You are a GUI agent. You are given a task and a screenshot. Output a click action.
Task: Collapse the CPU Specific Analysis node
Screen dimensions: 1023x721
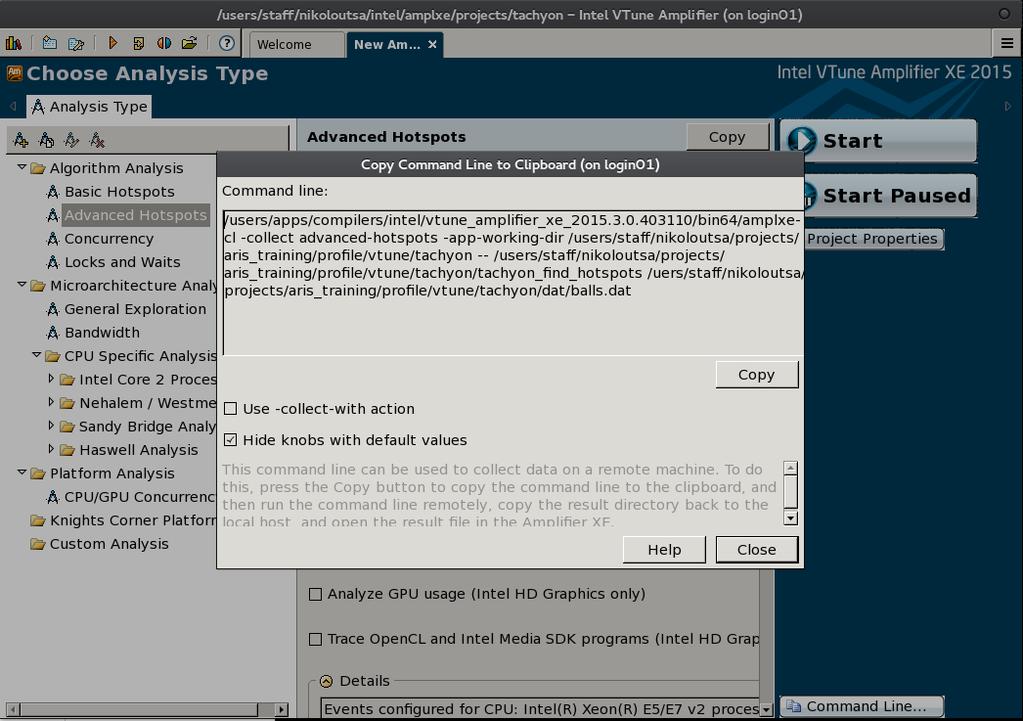click(37, 356)
